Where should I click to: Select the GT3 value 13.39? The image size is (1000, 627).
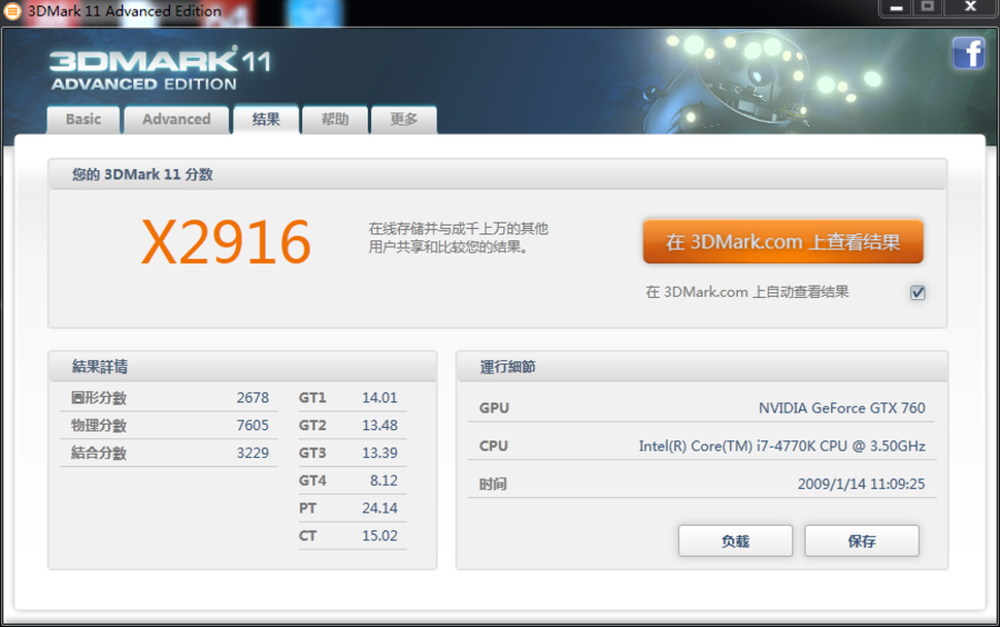coord(379,453)
